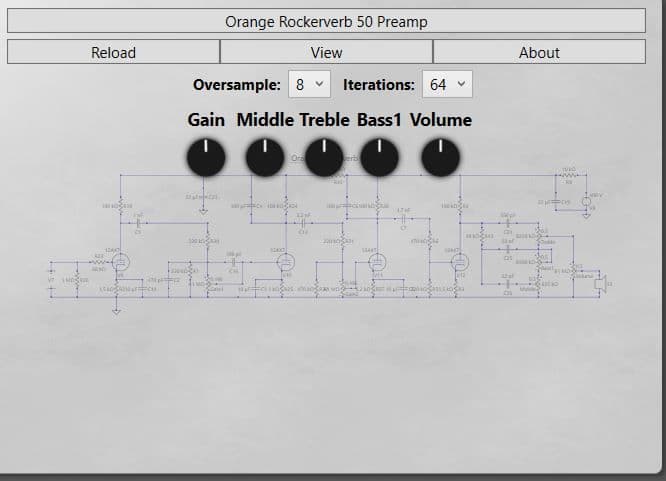Click the 10 kΩ resistor at schematic top right
Image resolution: width=666 pixels, height=481 pixels.
(568, 176)
